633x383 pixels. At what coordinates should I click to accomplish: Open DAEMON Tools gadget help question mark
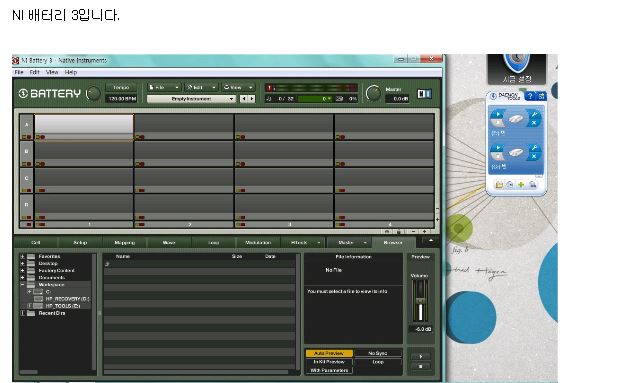[x=530, y=96]
